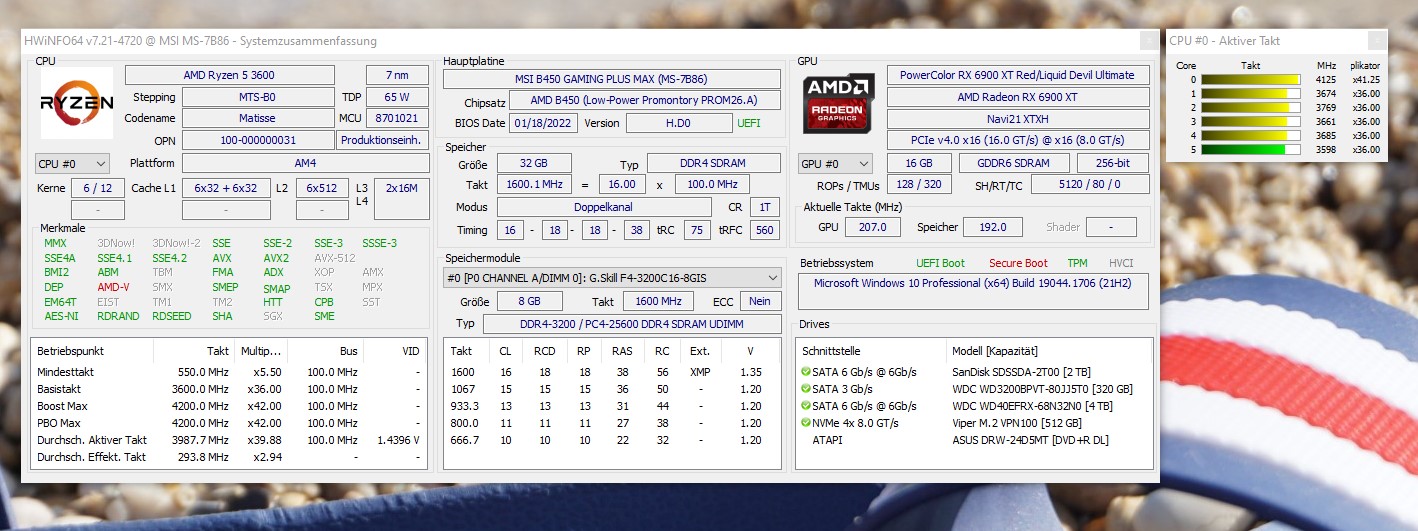1418x531 pixels.
Task: Click Core 5 green clock bar
Action: click(x=1250, y=149)
